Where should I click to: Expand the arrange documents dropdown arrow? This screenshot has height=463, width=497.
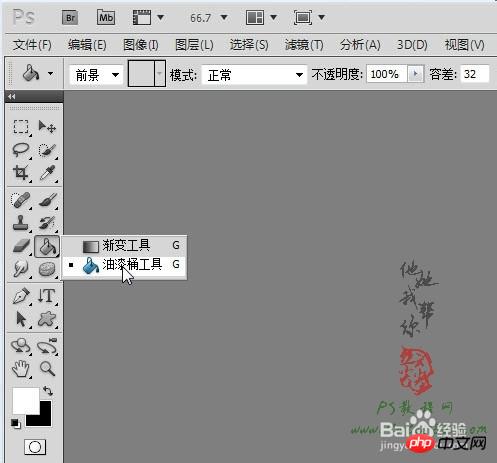(x=273, y=17)
